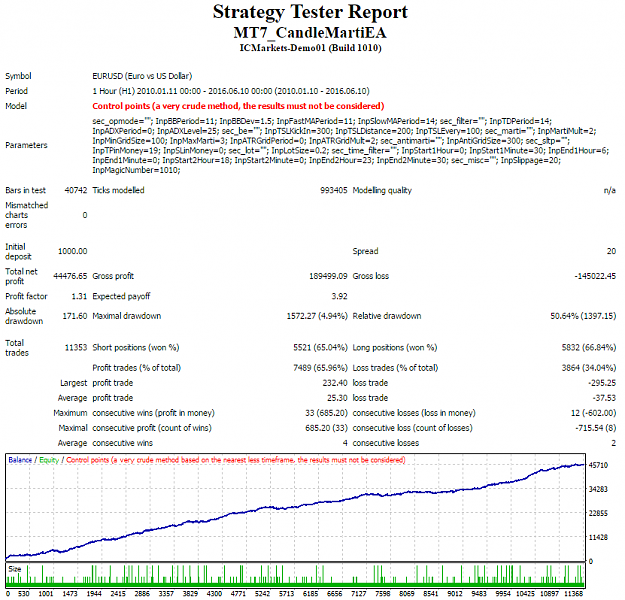
Task: Click Average profit trade value 25.30
Action: 337,398
